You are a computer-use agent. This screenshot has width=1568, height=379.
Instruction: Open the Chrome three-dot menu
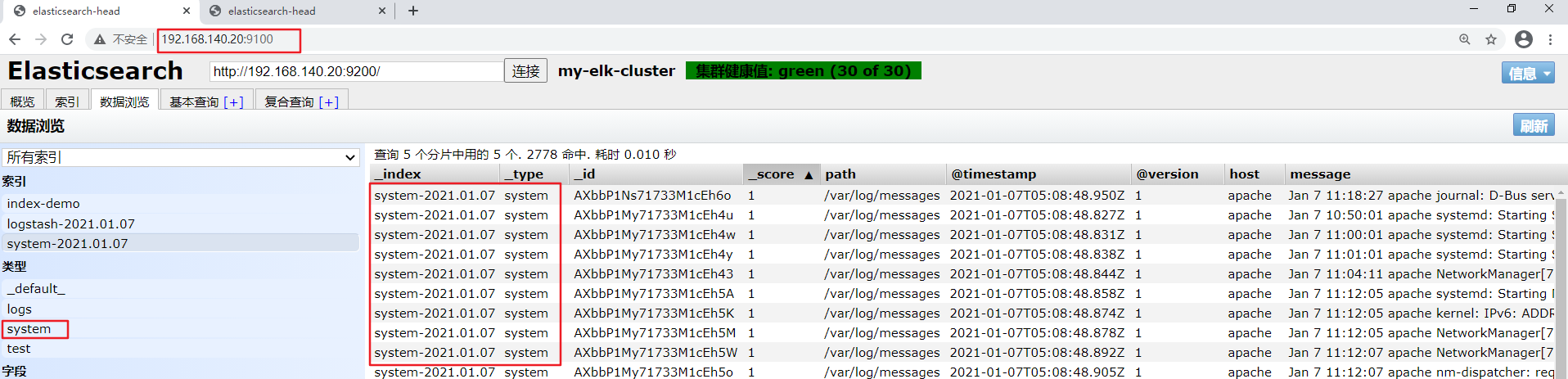[1551, 39]
